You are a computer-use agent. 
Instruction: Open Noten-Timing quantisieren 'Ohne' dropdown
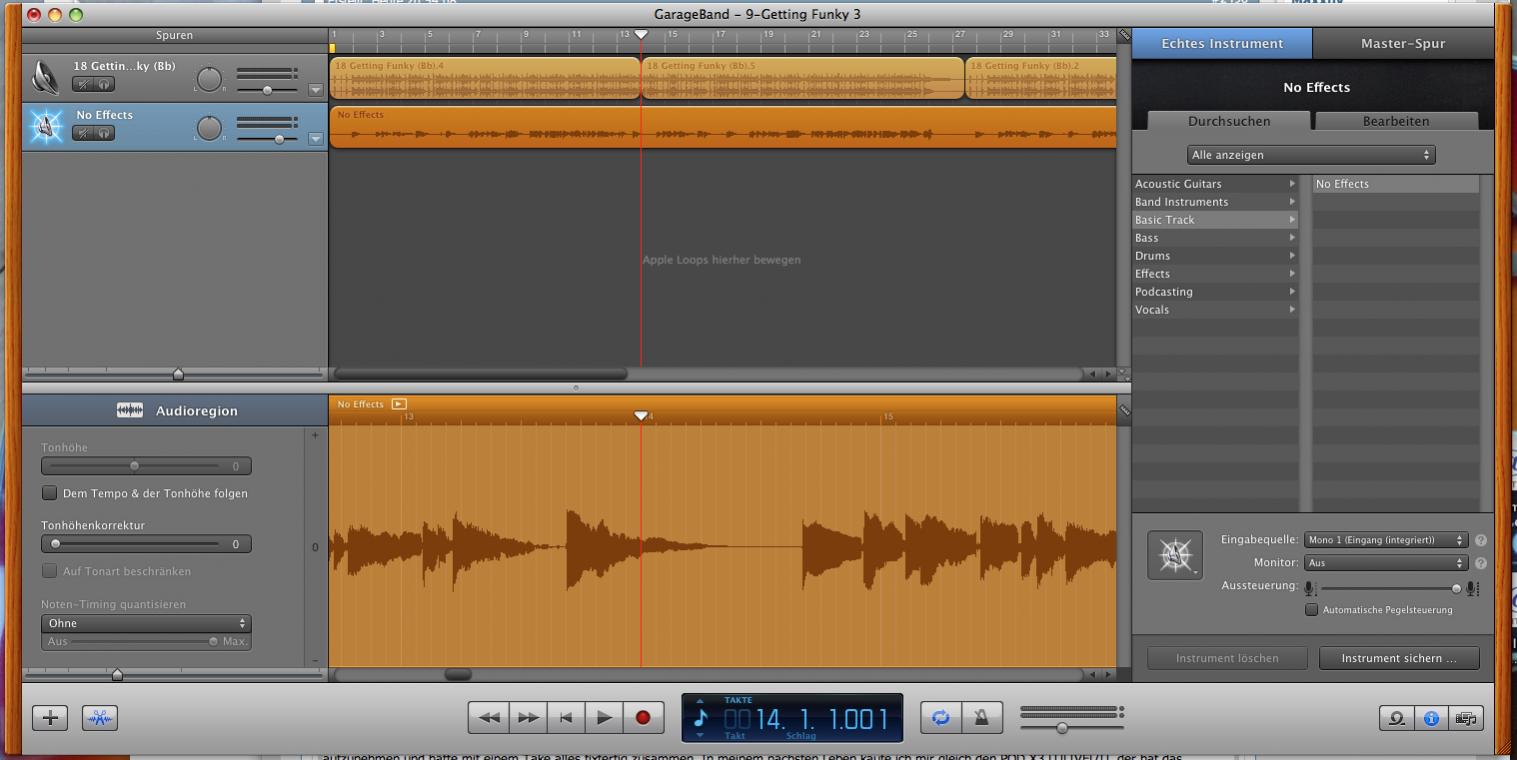click(x=146, y=623)
